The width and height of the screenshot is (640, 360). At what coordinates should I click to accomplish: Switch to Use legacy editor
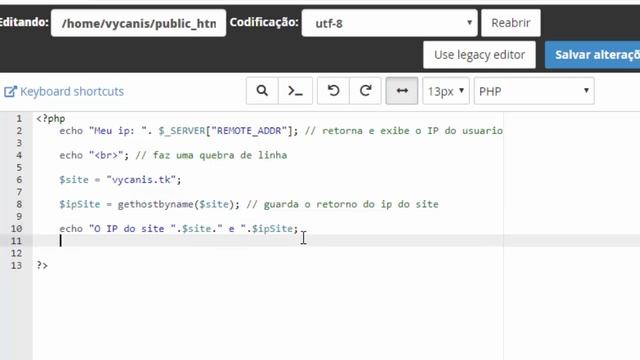coord(479,55)
